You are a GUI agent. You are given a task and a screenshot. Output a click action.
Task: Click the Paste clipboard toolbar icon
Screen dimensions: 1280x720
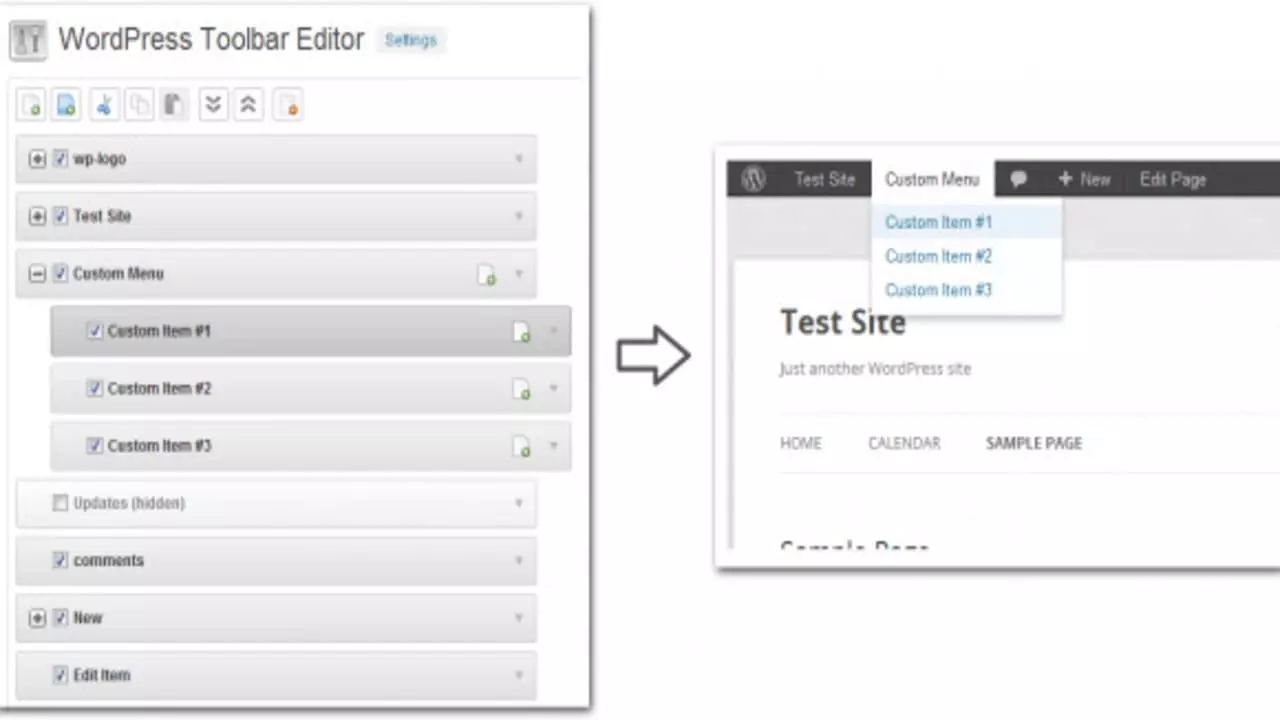pyautogui.click(x=174, y=105)
